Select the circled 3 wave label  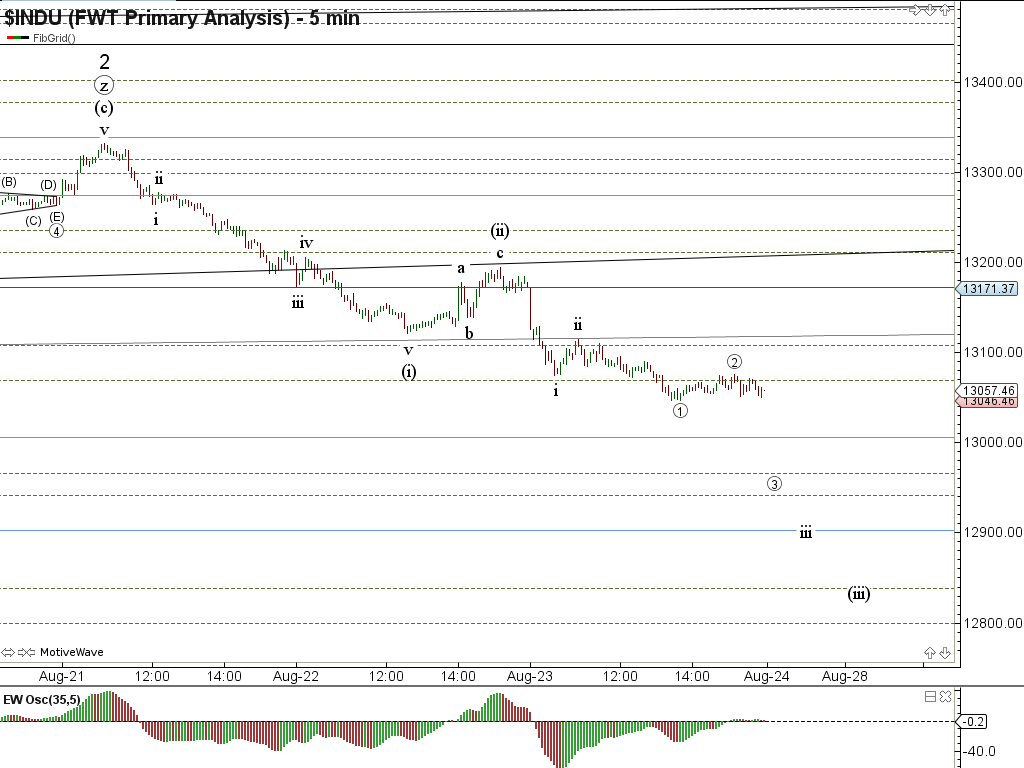[775, 484]
